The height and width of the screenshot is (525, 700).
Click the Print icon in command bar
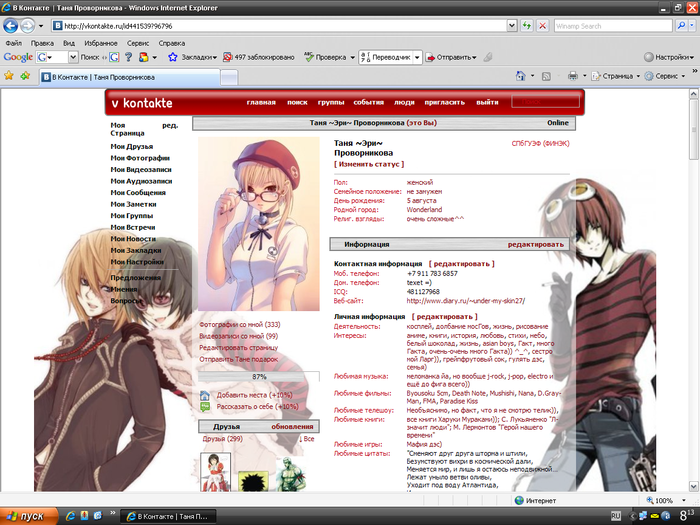[573, 76]
